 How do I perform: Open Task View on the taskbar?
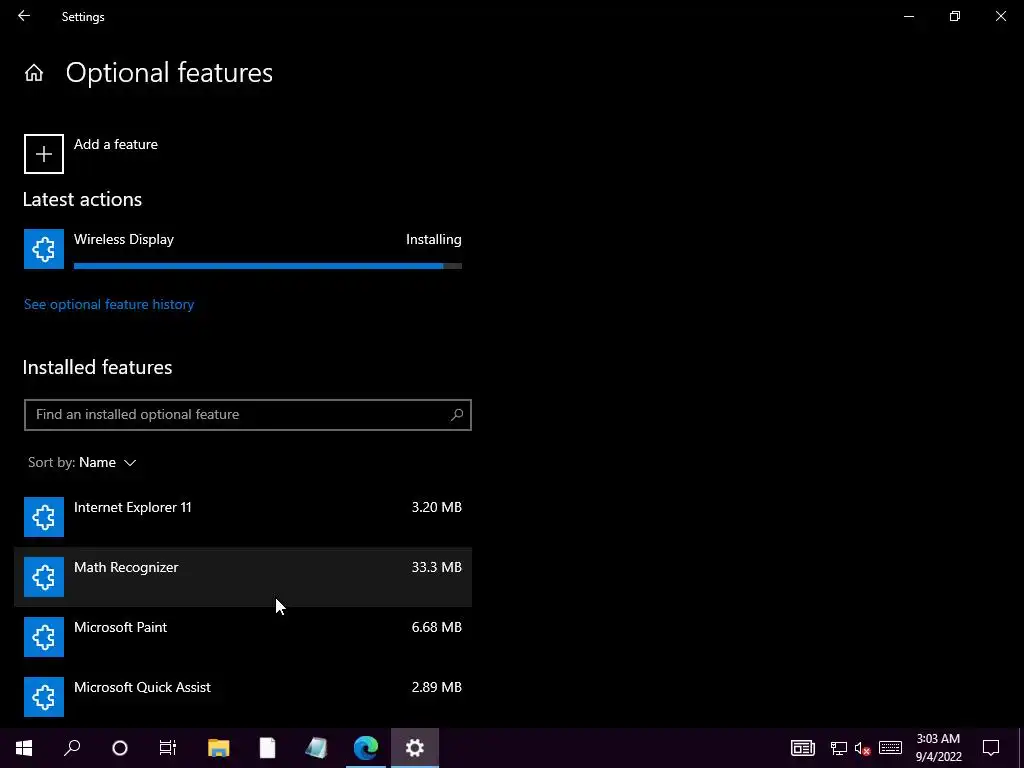[x=168, y=748]
